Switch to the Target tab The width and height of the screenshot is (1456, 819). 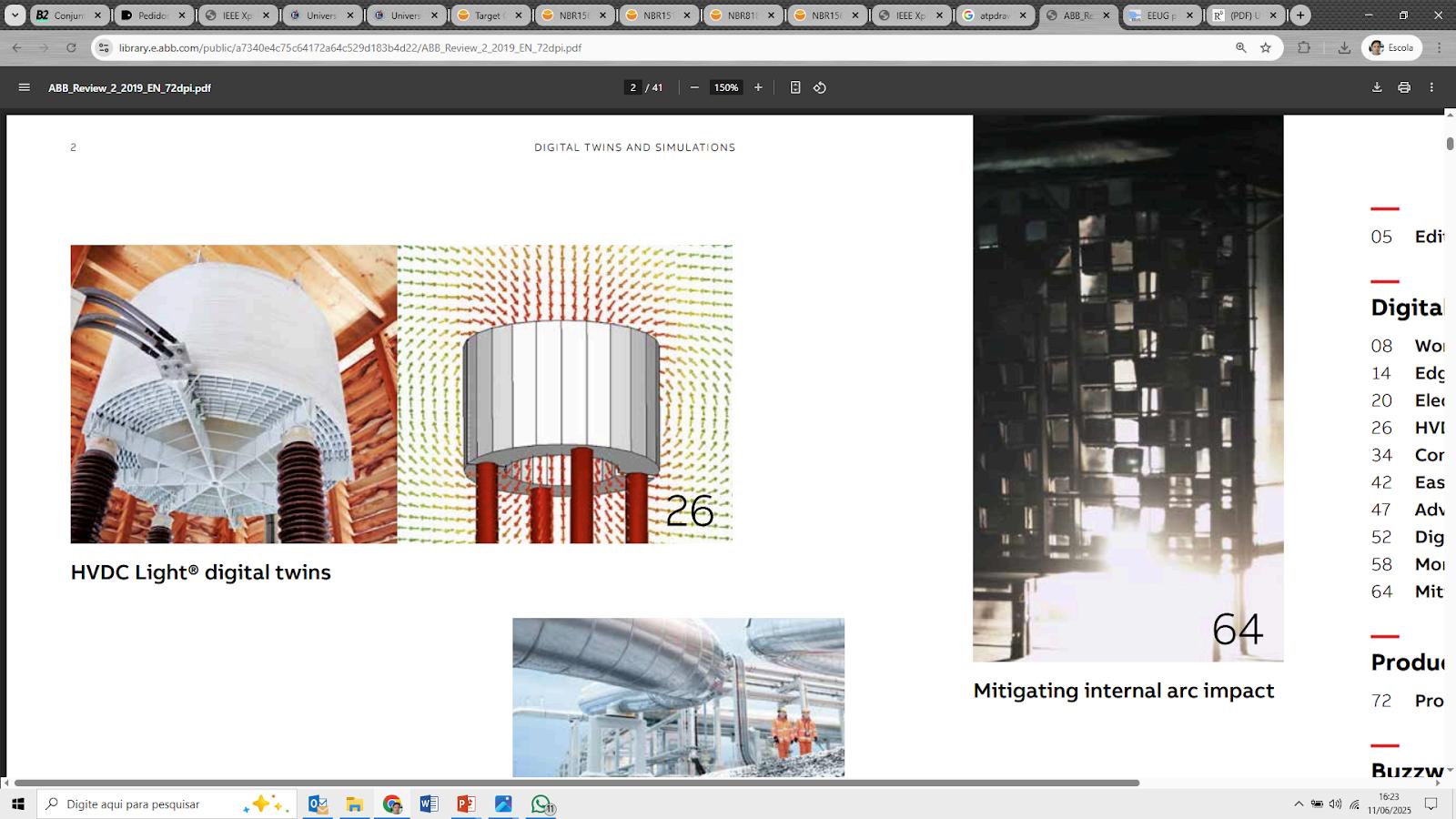[488, 15]
